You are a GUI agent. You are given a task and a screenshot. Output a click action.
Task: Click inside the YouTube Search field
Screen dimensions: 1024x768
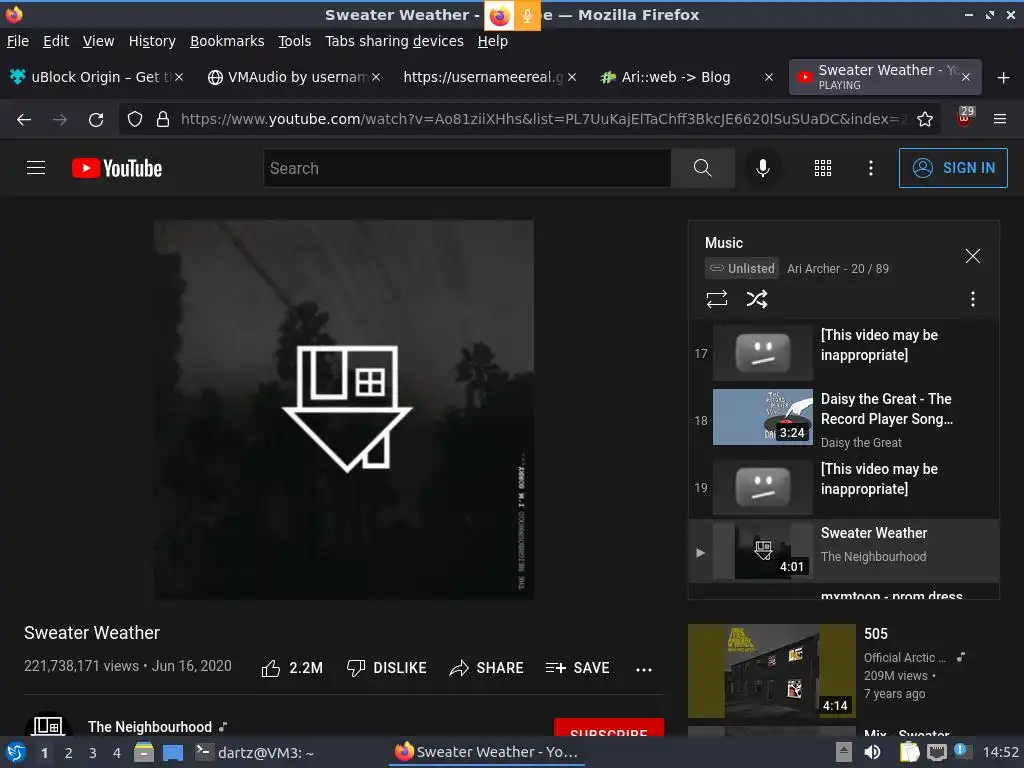coord(467,168)
